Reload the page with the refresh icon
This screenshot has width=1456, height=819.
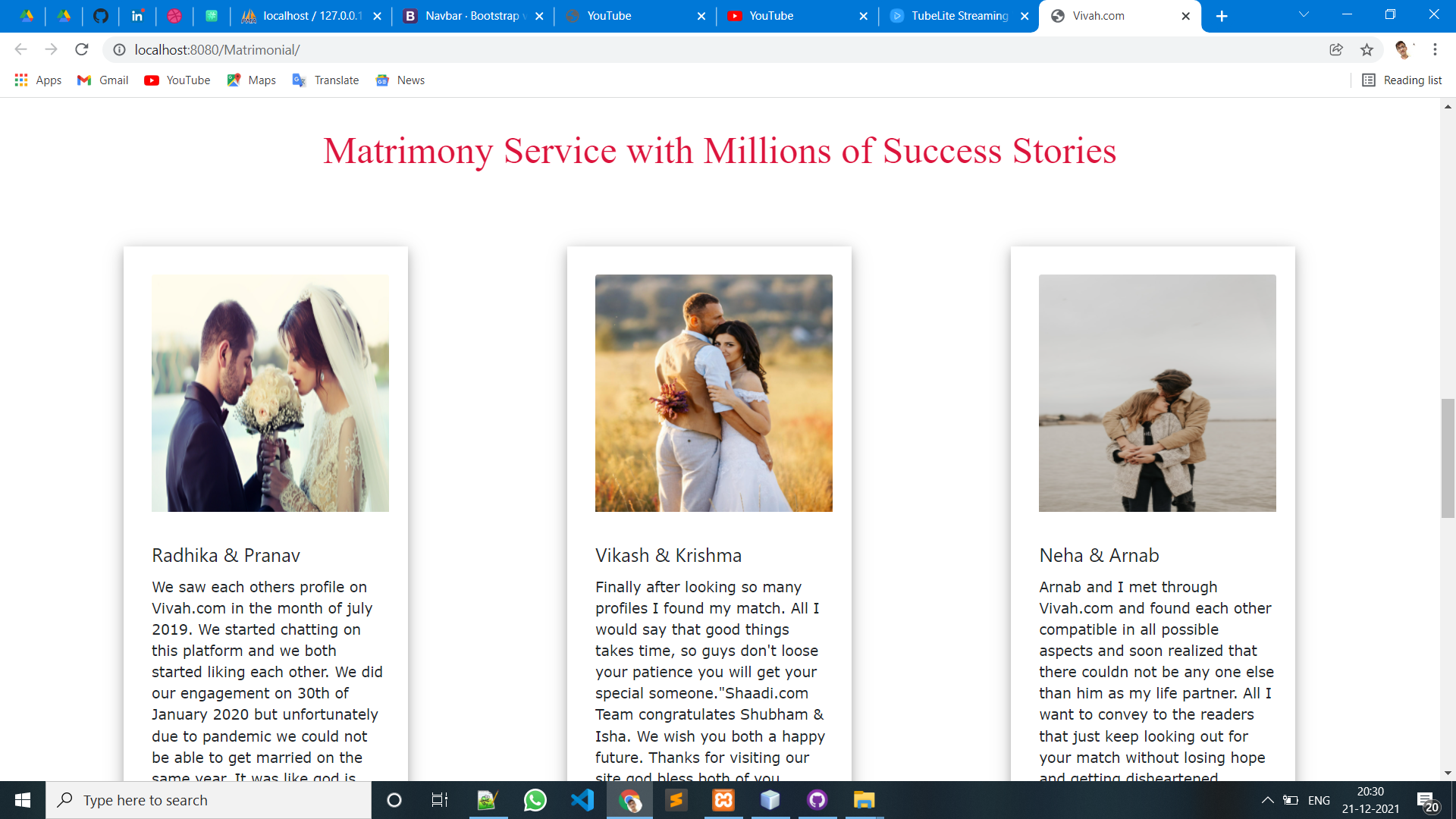[82, 50]
